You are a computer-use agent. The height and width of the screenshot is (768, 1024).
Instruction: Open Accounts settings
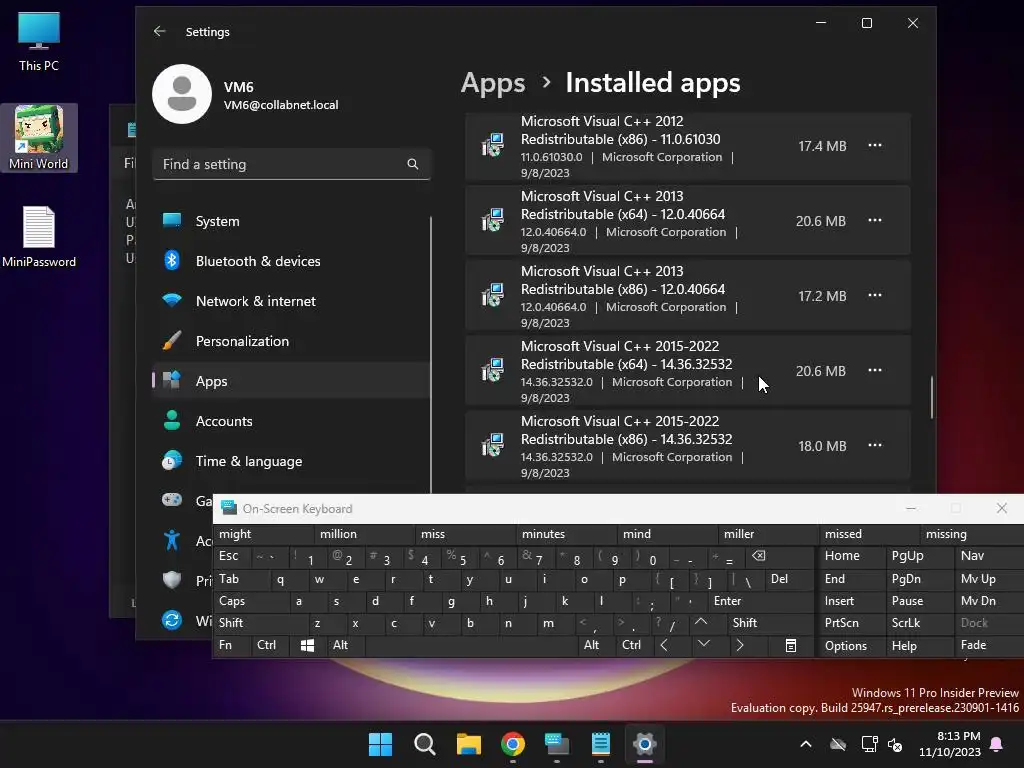coord(291,421)
